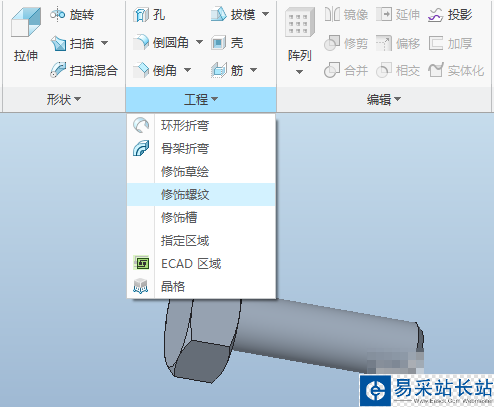The height and width of the screenshot is (407, 494).
Task: Click the 修剪 (Trim) tool
Action: tap(346, 43)
